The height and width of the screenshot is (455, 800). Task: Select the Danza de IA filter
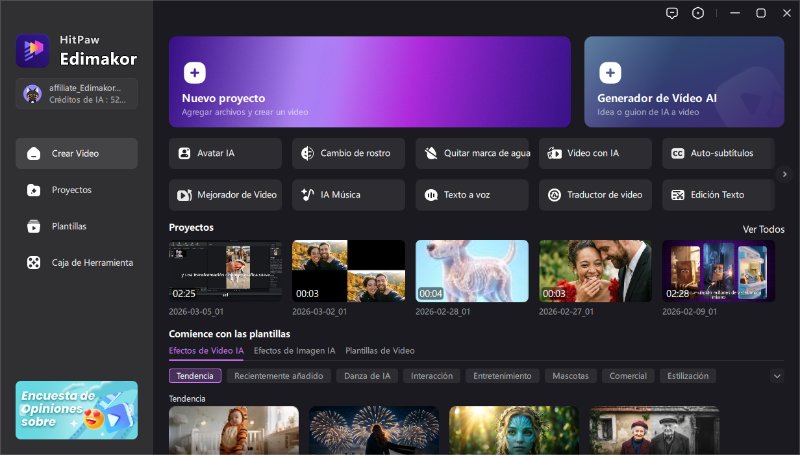point(367,376)
